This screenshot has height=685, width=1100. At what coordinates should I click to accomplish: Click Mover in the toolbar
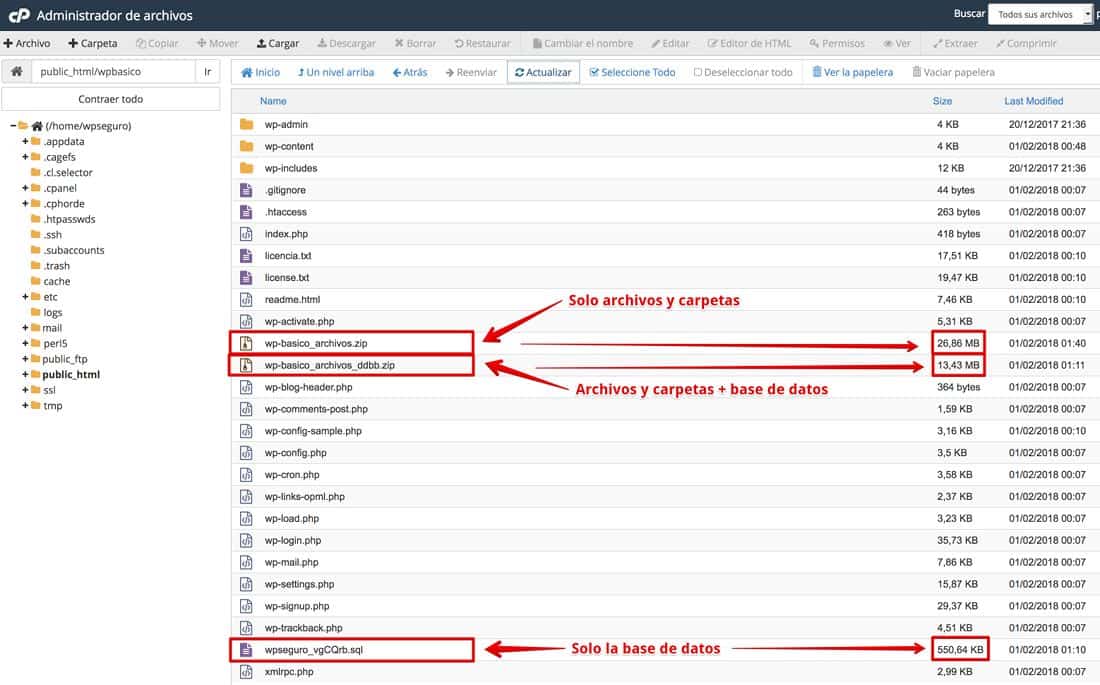coord(217,44)
